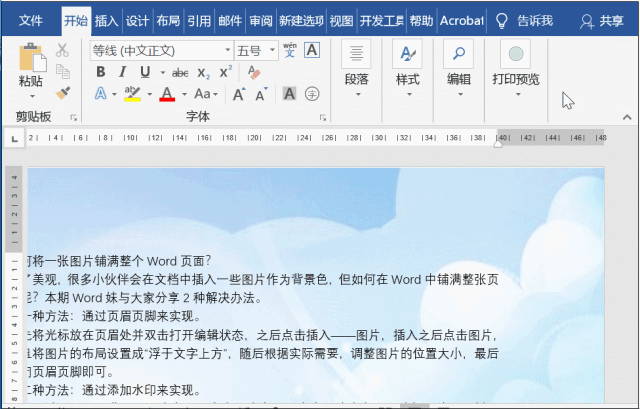Click the tab selector L ruler box
Screen dimensions: 640x409
[15, 139]
